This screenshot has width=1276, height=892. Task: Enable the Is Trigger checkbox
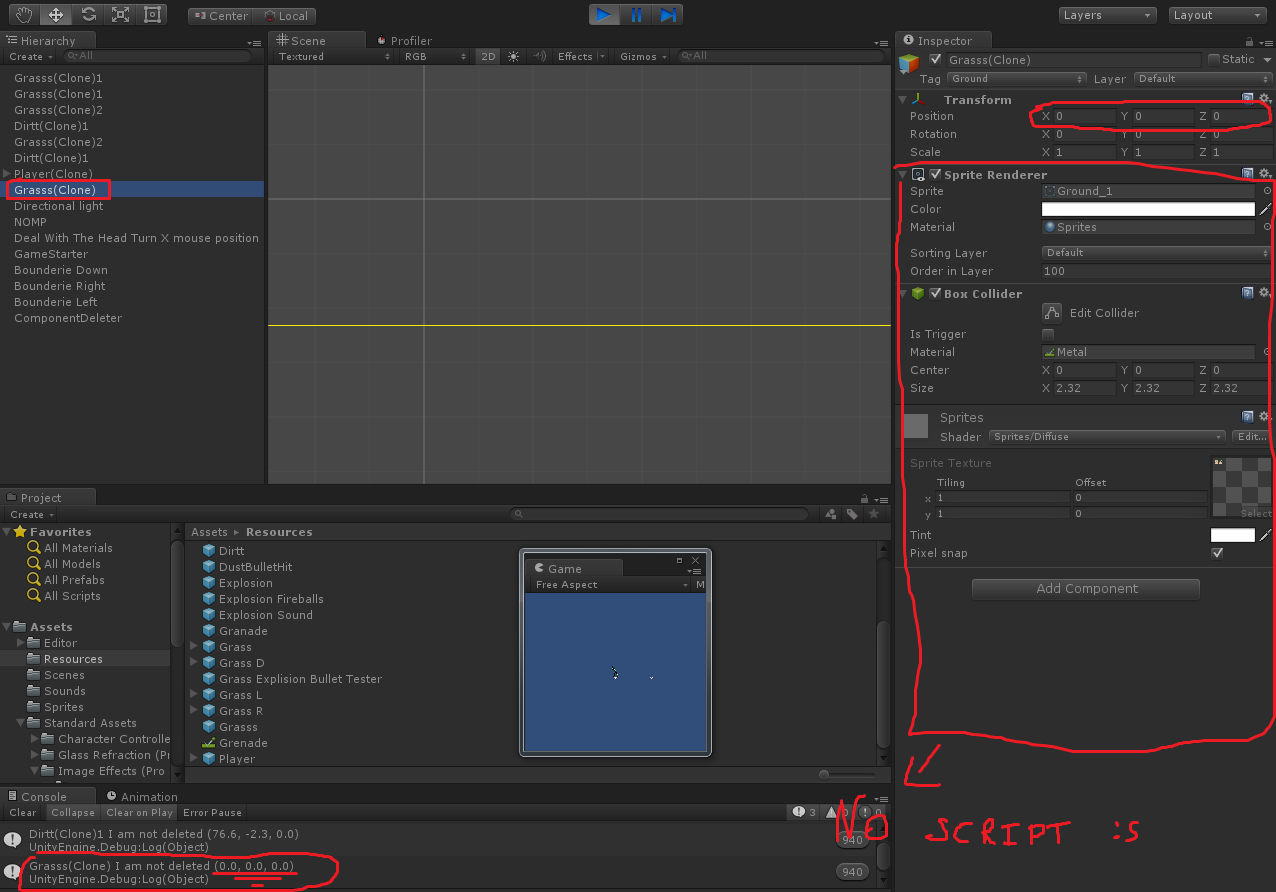(1048, 334)
